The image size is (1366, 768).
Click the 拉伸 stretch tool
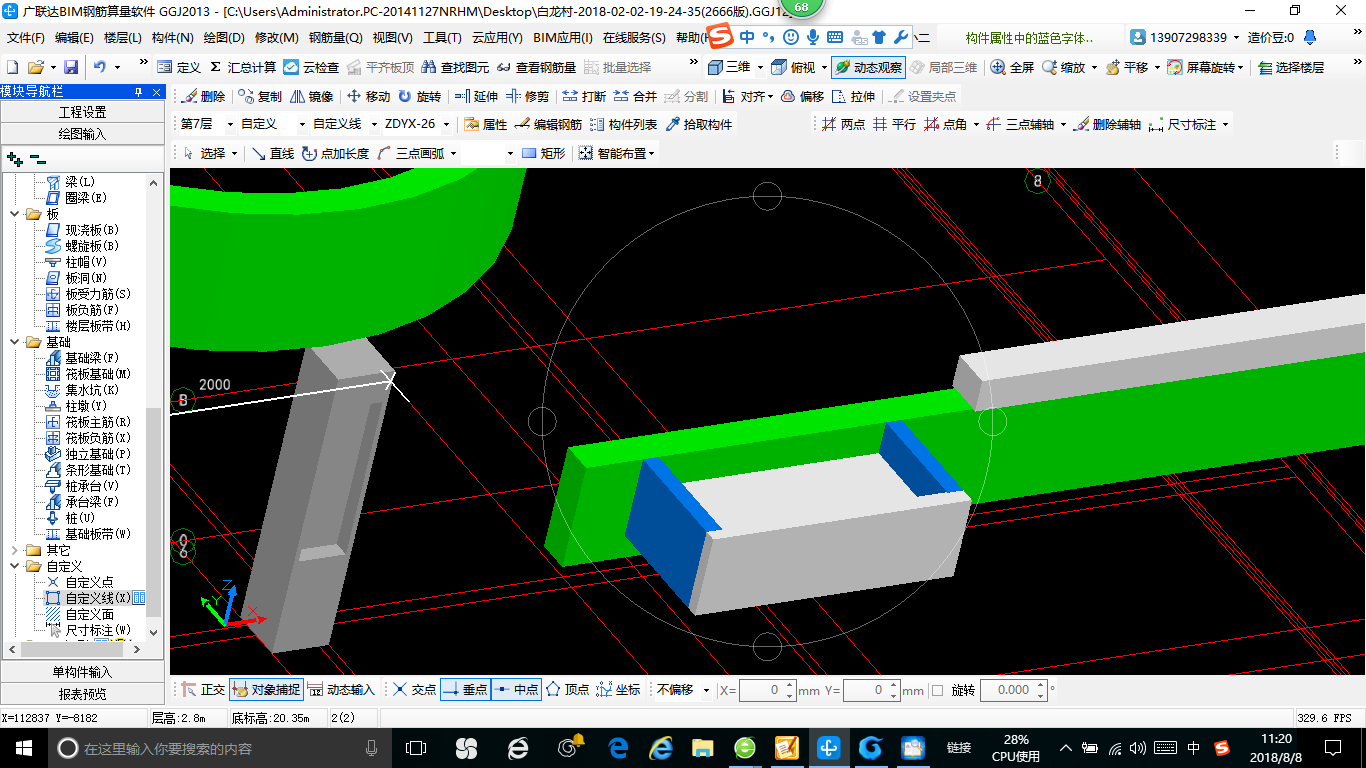pyautogui.click(x=853, y=97)
